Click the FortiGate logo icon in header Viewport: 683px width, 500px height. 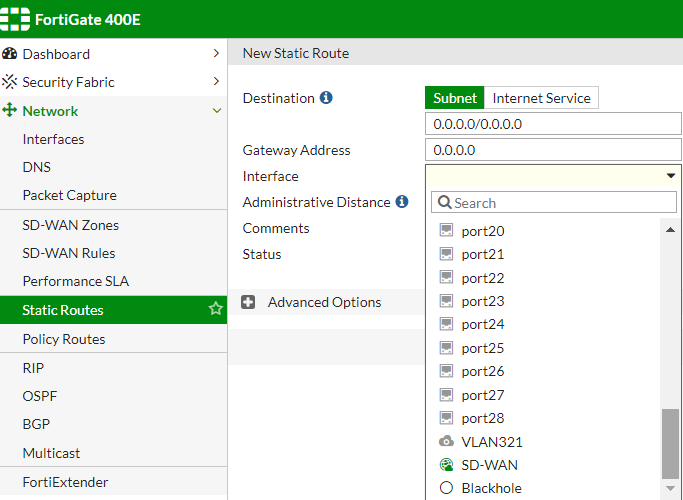[17, 19]
